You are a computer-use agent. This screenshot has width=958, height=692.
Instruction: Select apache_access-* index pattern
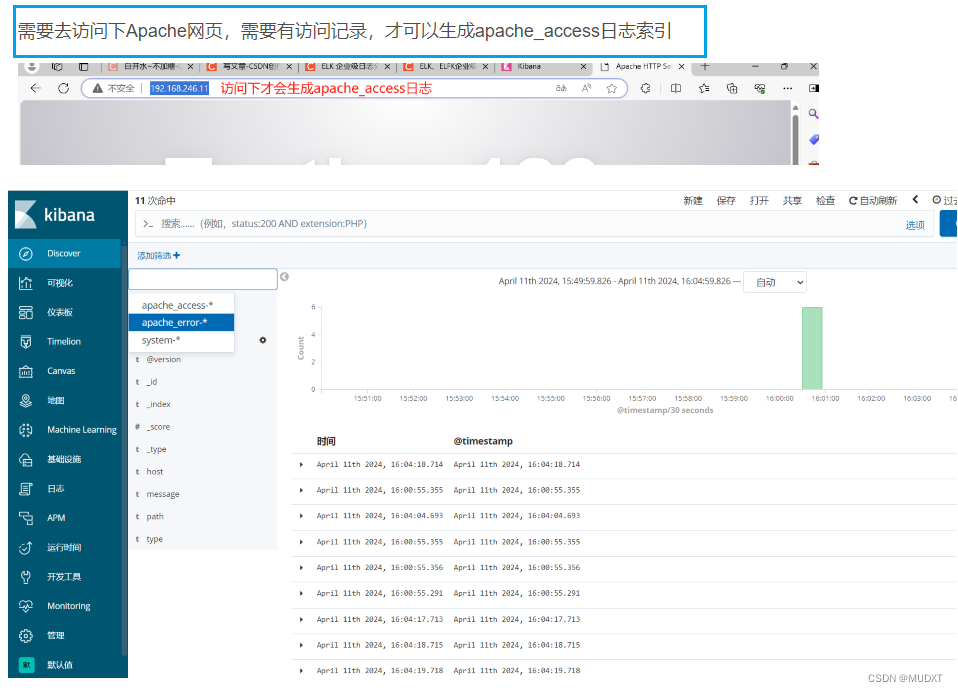pos(181,305)
